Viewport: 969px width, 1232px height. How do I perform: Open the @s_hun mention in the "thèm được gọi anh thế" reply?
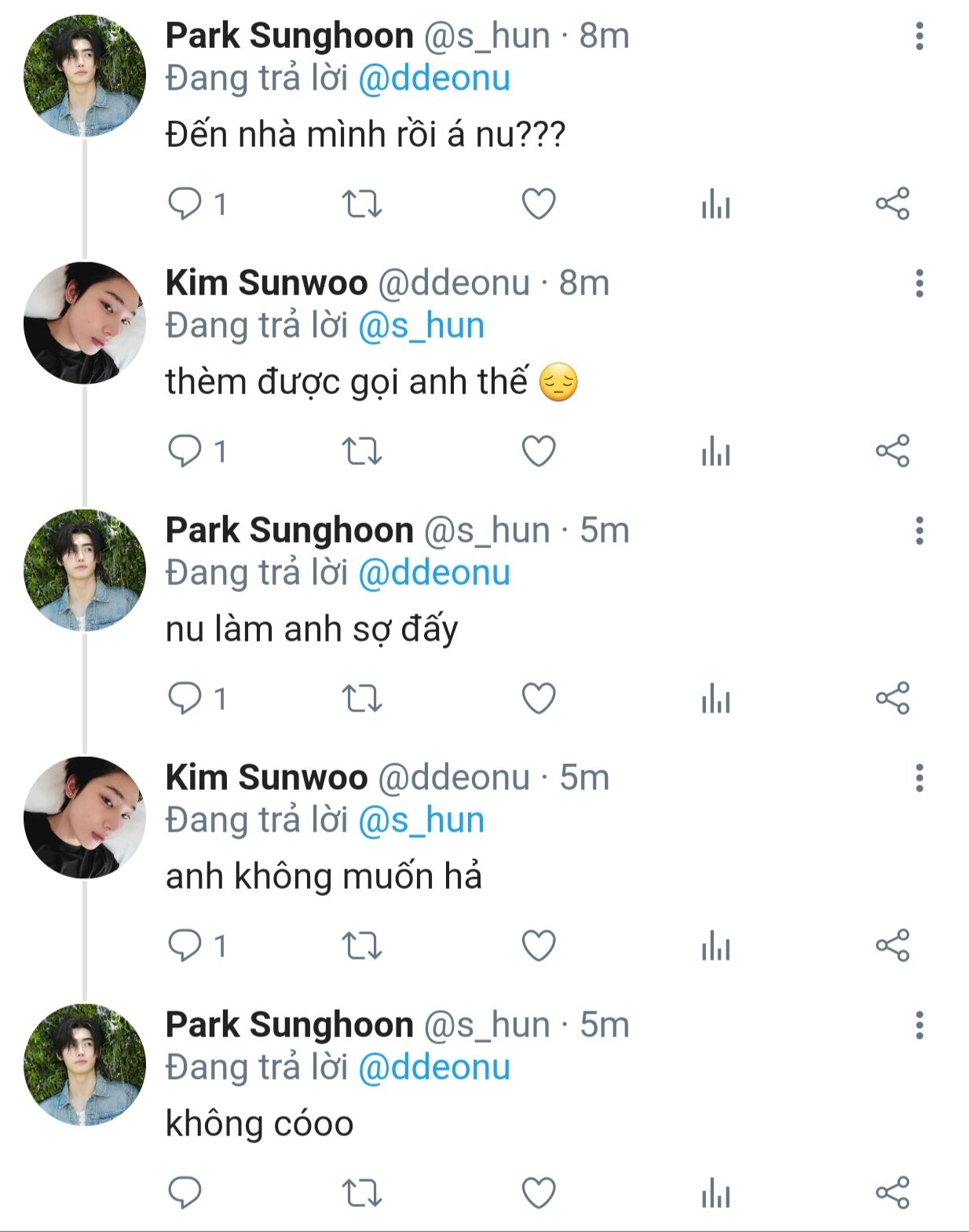click(421, 326)
